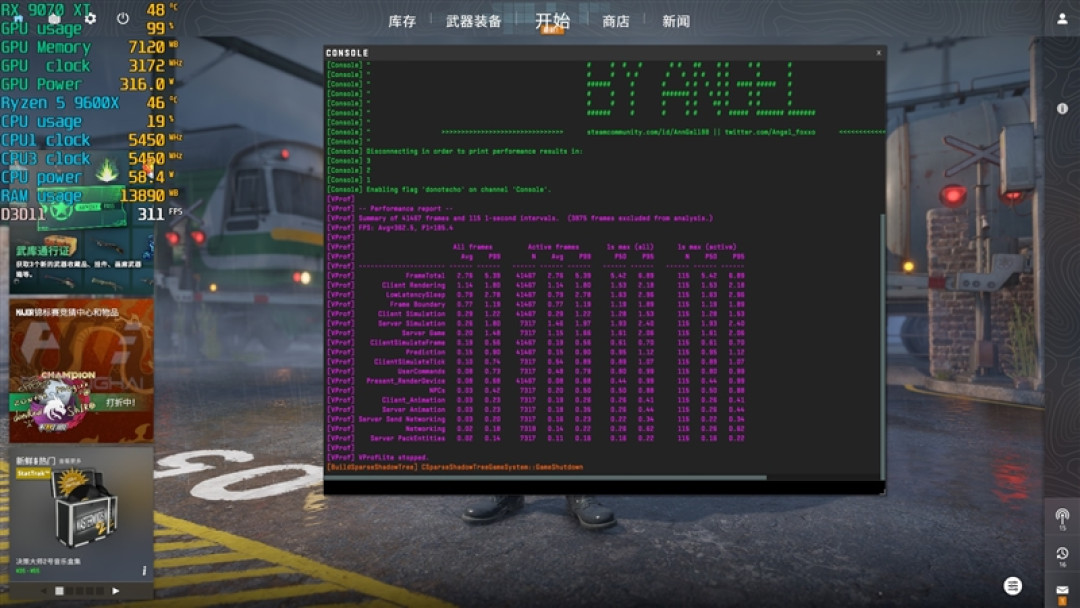Open the StatTrak music kit box card
The height and width of the screenshot is (608, 1080).
coord(81,515)
